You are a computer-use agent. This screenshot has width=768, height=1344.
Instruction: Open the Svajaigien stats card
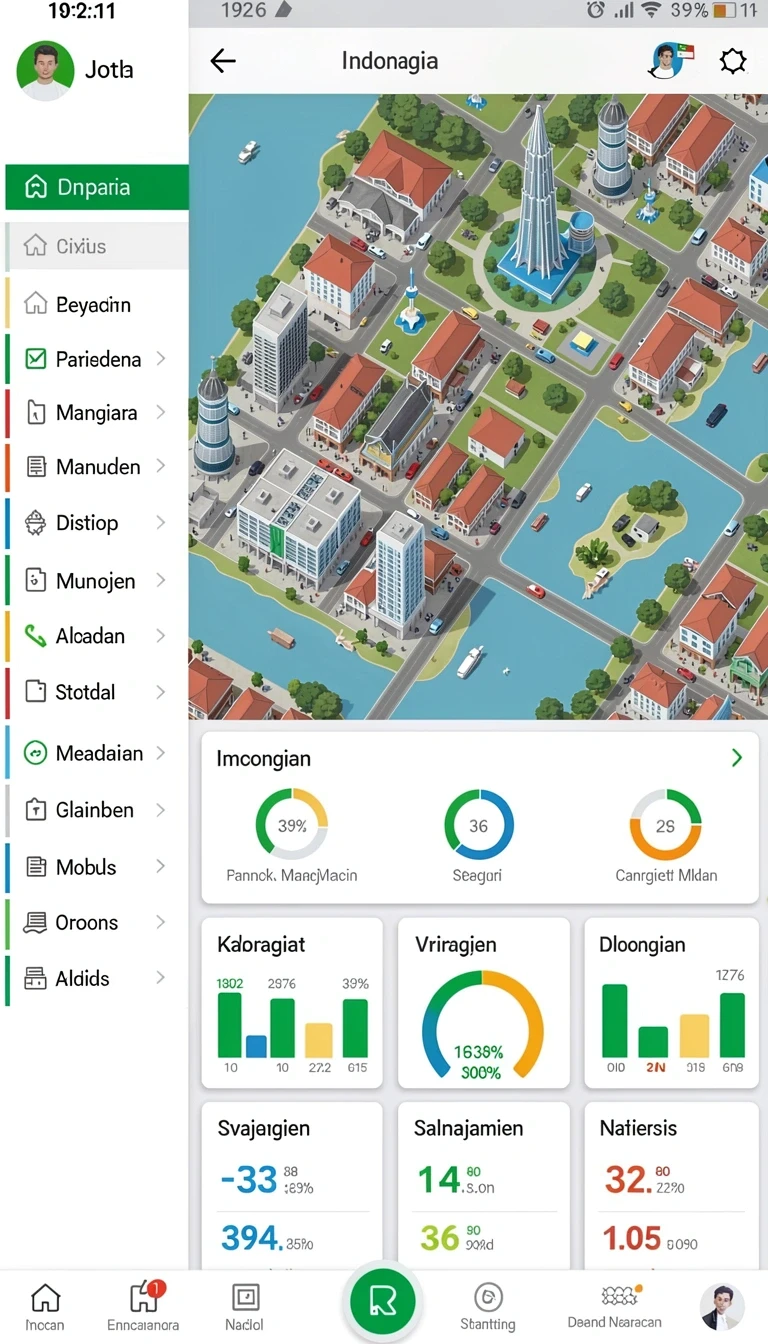[292, 1186]
